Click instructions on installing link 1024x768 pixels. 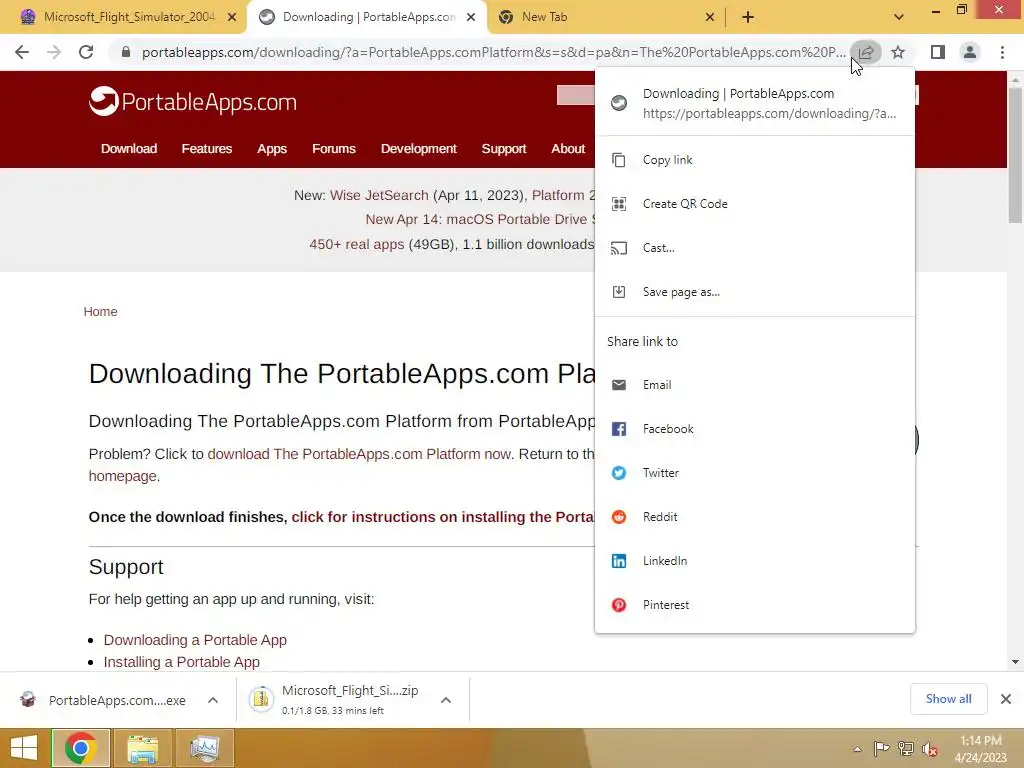click(443, 517)
